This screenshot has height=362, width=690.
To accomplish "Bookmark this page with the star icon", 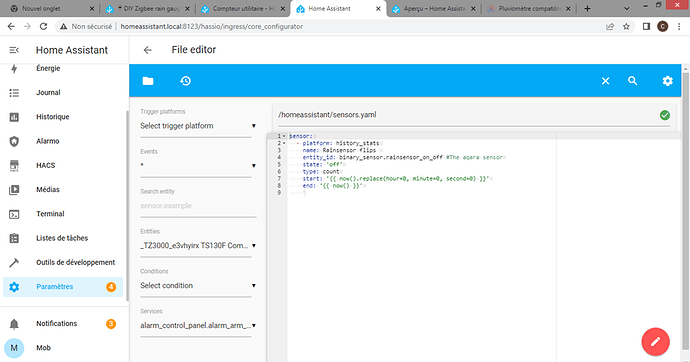I will point(626,27).
